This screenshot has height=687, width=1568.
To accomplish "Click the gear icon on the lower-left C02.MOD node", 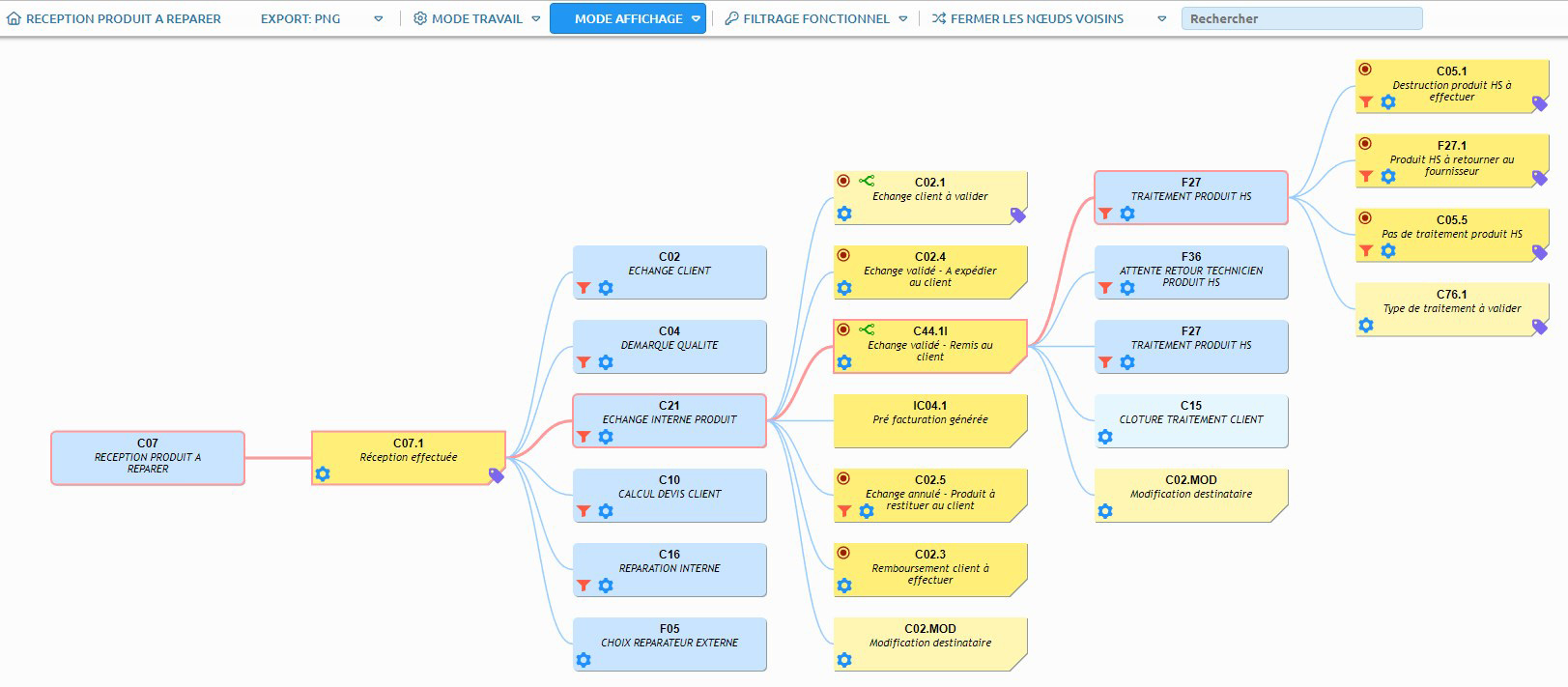I will click(844, 660).
